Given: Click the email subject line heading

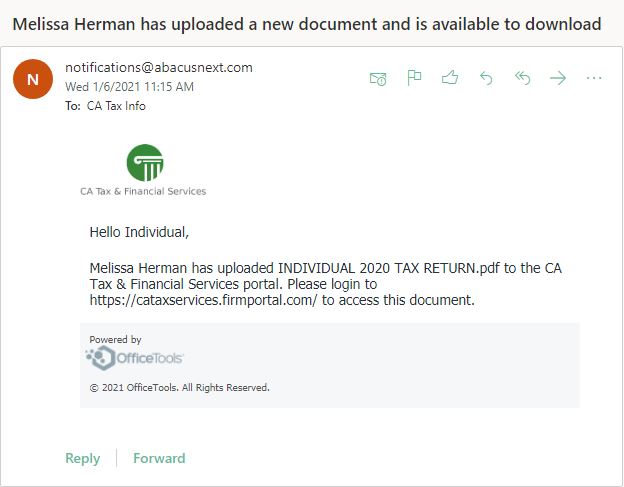Looking at the screenshot, I should 307,24.
